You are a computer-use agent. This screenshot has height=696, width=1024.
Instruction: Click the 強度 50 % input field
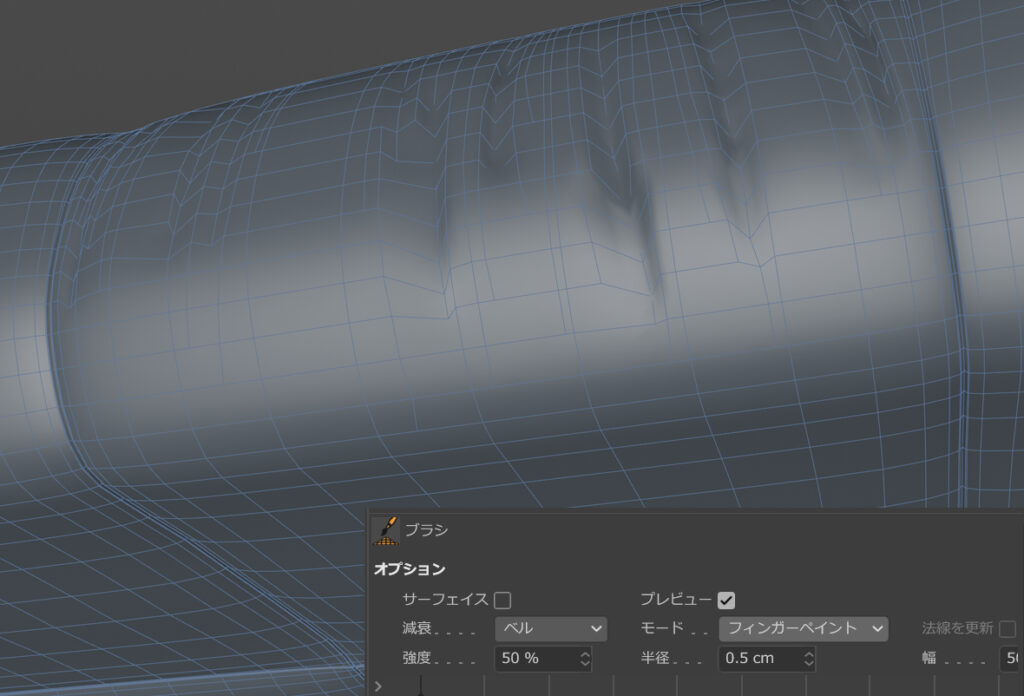click(x=533, y=659)
